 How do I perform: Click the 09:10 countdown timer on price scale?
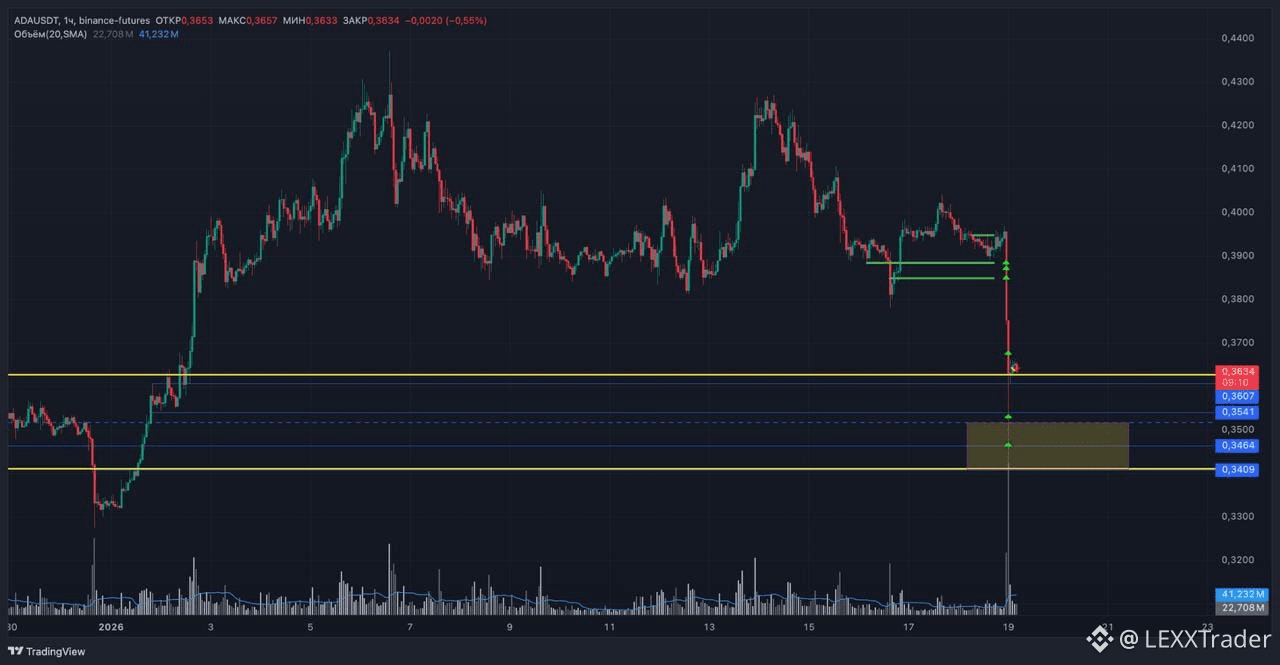[1236, 382]
